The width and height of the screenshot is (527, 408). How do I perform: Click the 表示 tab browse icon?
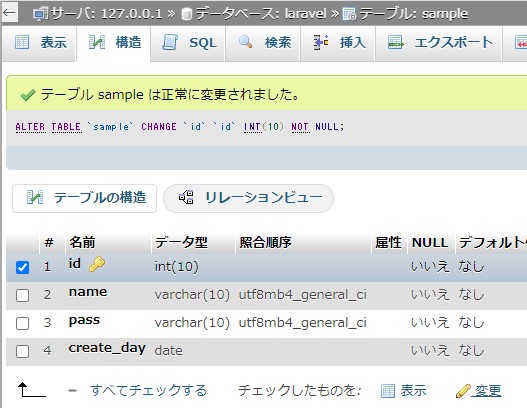coord(22,42)
